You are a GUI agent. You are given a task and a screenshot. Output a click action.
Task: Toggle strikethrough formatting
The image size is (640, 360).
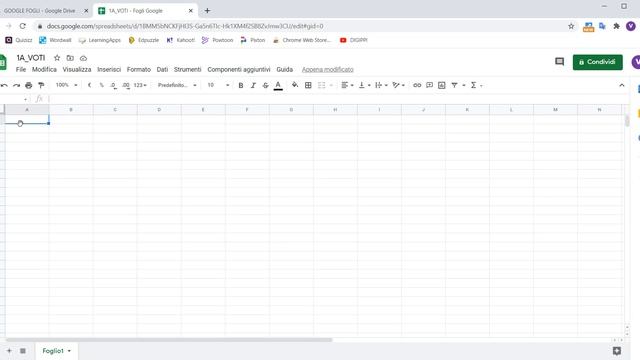(266, 85)
